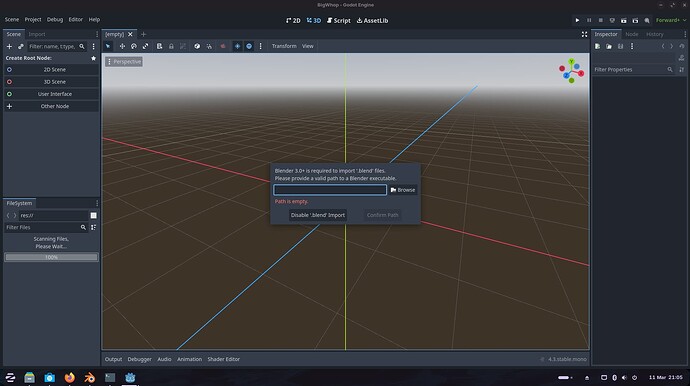
Task: Switch to the Node dock tab
Action: coord(631,34)
